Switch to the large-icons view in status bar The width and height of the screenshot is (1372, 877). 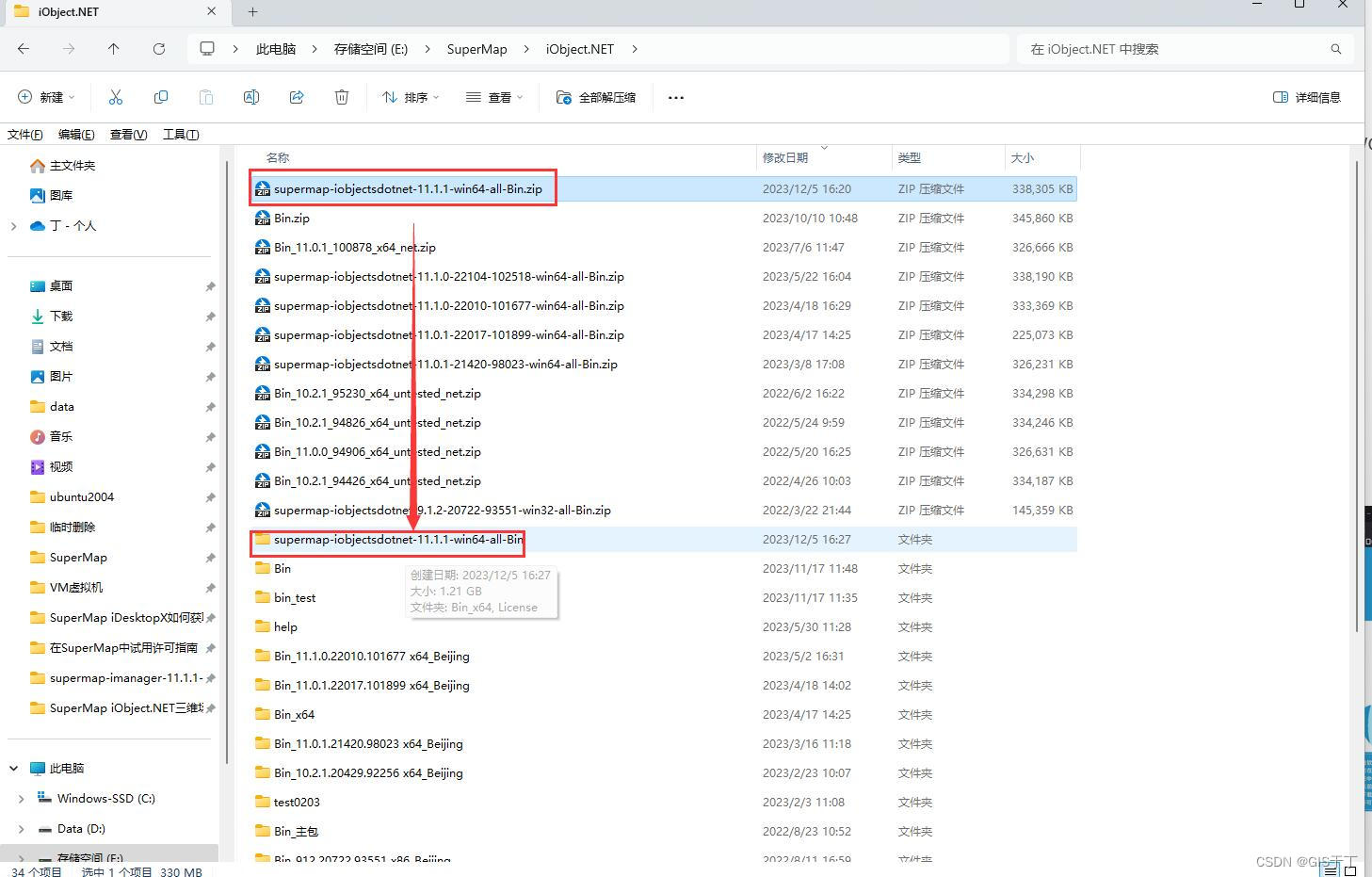[x=1350, y=871]
